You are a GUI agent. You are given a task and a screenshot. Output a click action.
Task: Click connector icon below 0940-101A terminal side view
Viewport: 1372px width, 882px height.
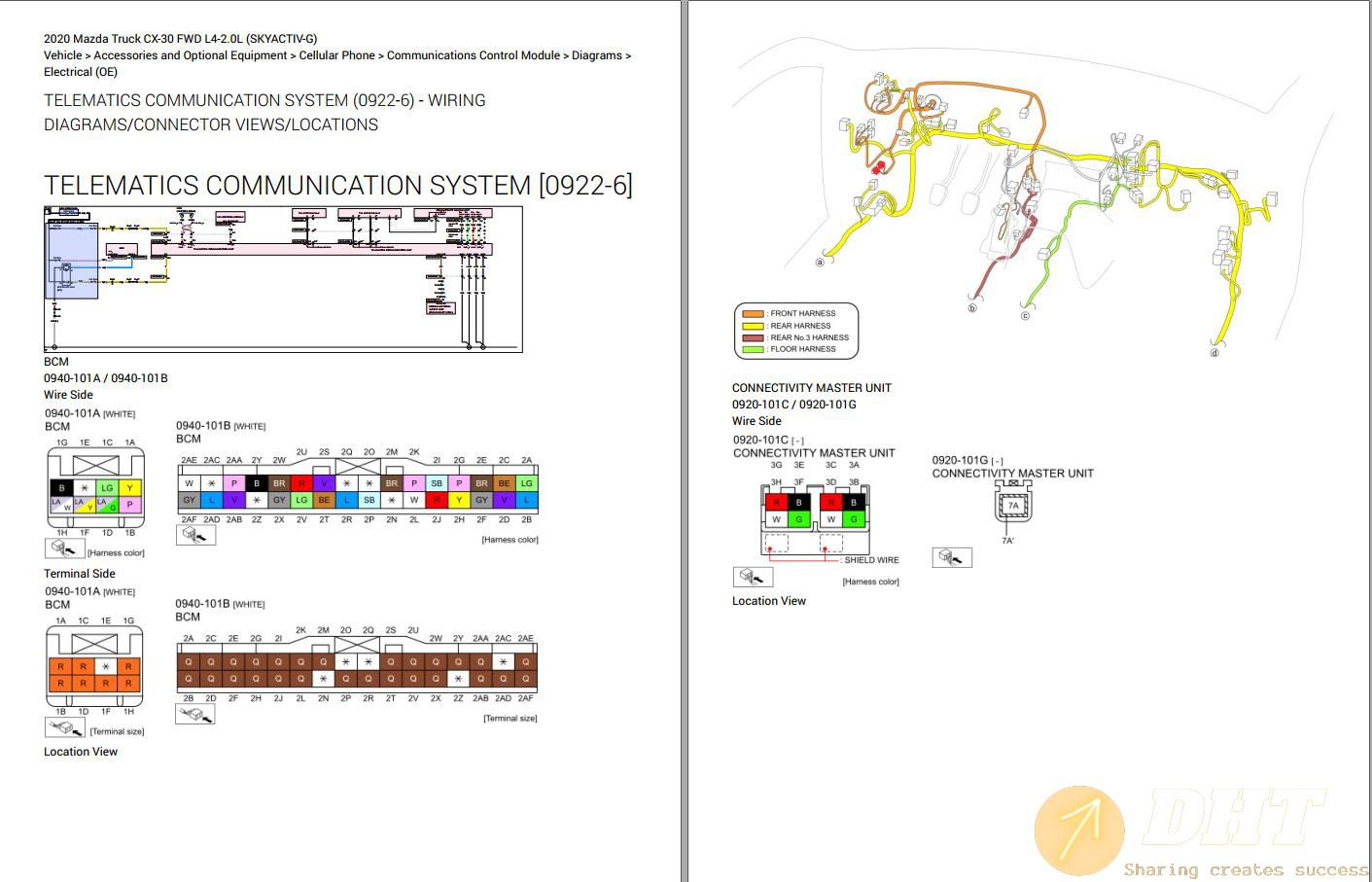[65, 726]
